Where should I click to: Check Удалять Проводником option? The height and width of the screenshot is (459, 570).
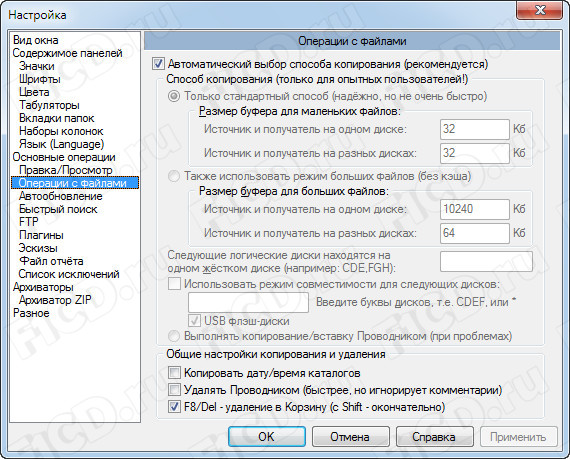[174, 390]
